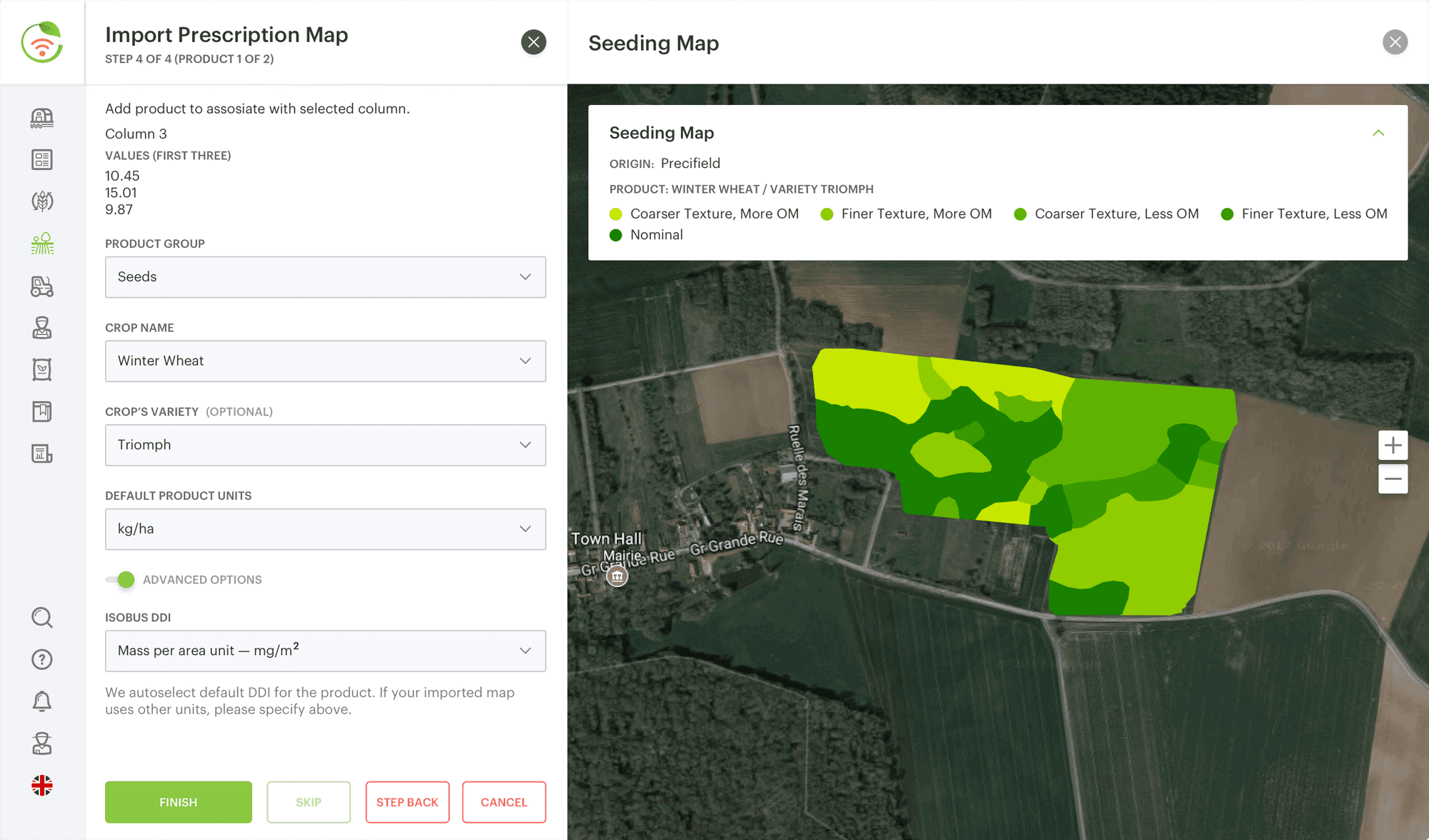Open the farm barn sidebar icon
Viewport: 1429px width, 840px height.
tap(42, 118)
